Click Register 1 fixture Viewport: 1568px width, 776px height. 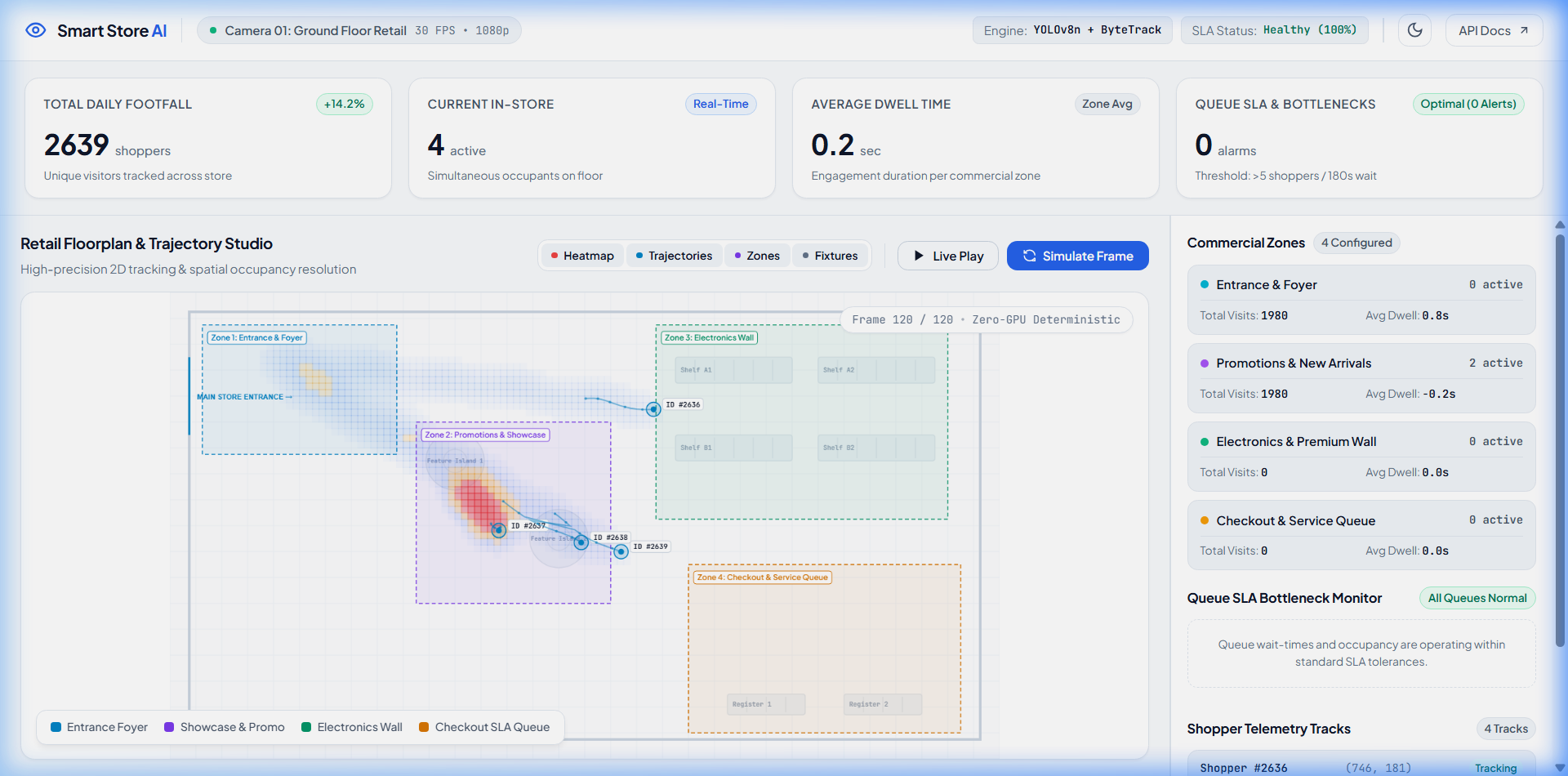tap(766, 704)
